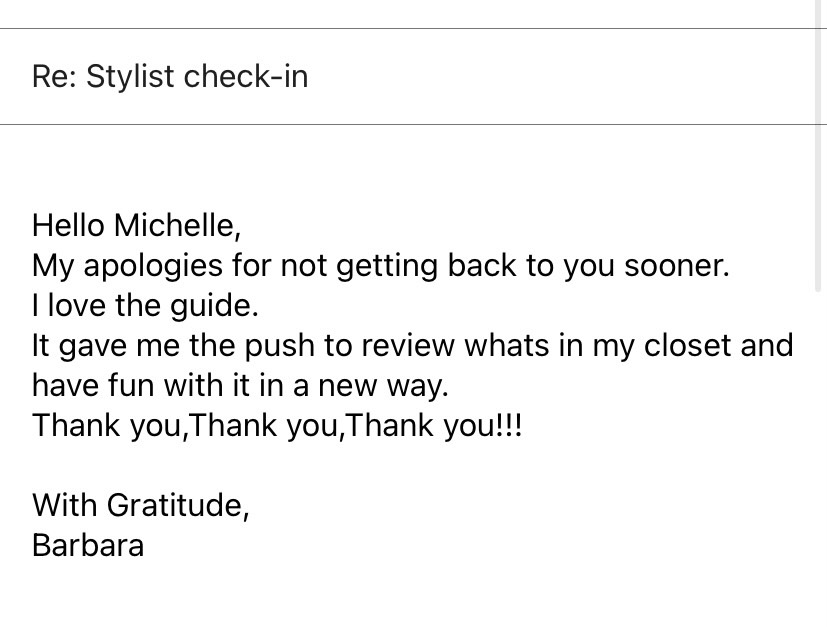Viewport: 827px width, 627px height.
Task: Click the greeting "Hello Michelle,"
Action: (136, 225)
